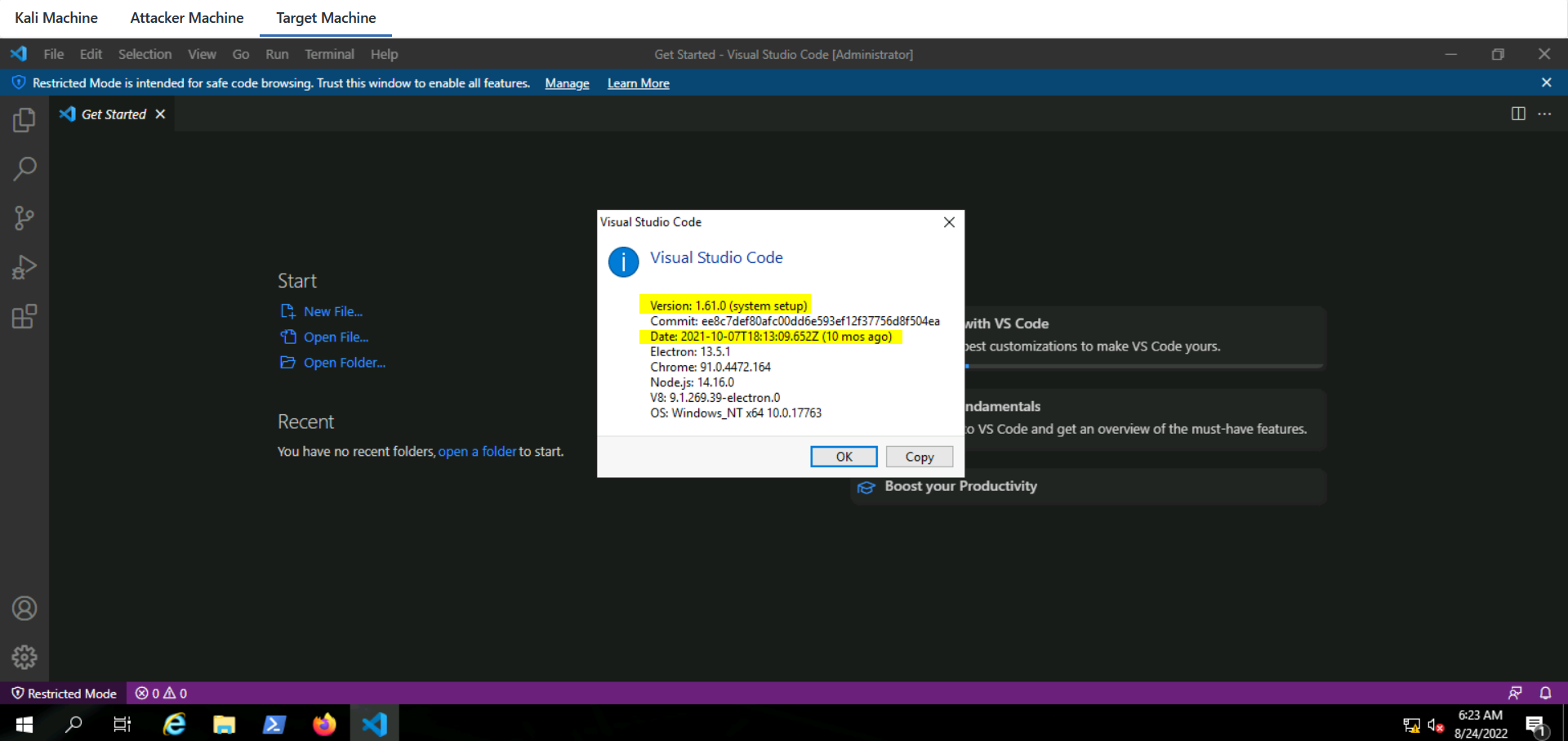Open the Terminal menu
This screenshot has height=741, width=1568.
pos(329,54)
